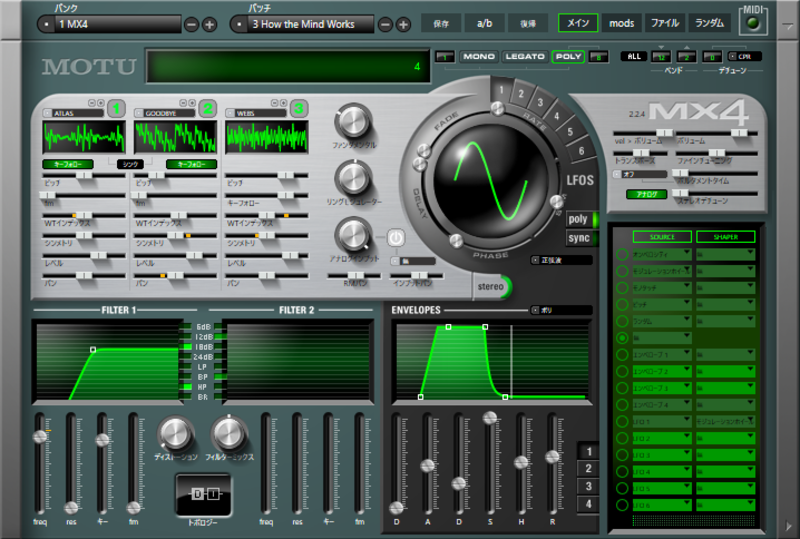The image size is (800, 539).
Task: Open patch dropdown 3 How the Mind Works
Action: point(303,24)
